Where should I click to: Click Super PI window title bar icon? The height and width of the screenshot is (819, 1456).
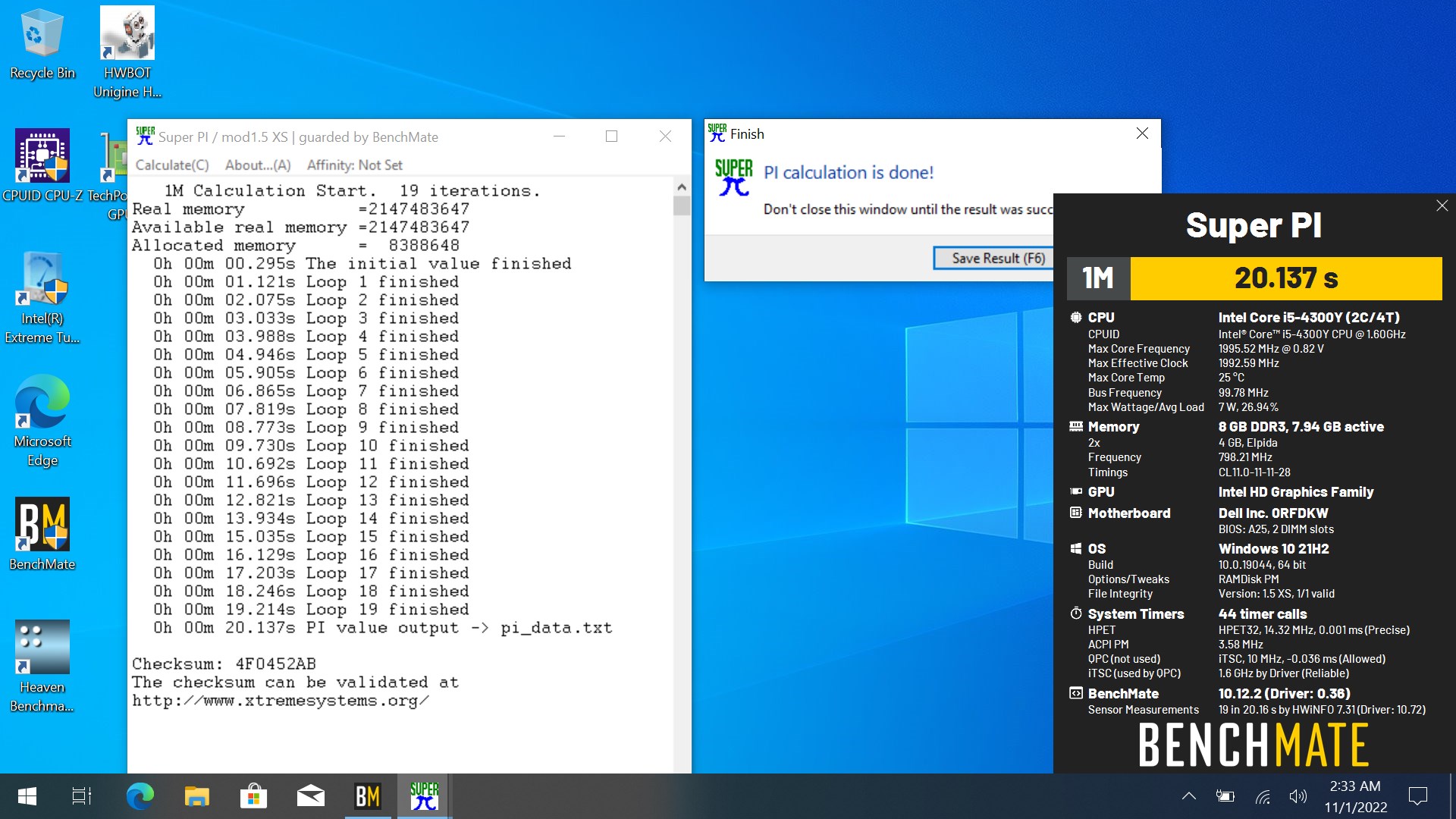click(145, 136)
